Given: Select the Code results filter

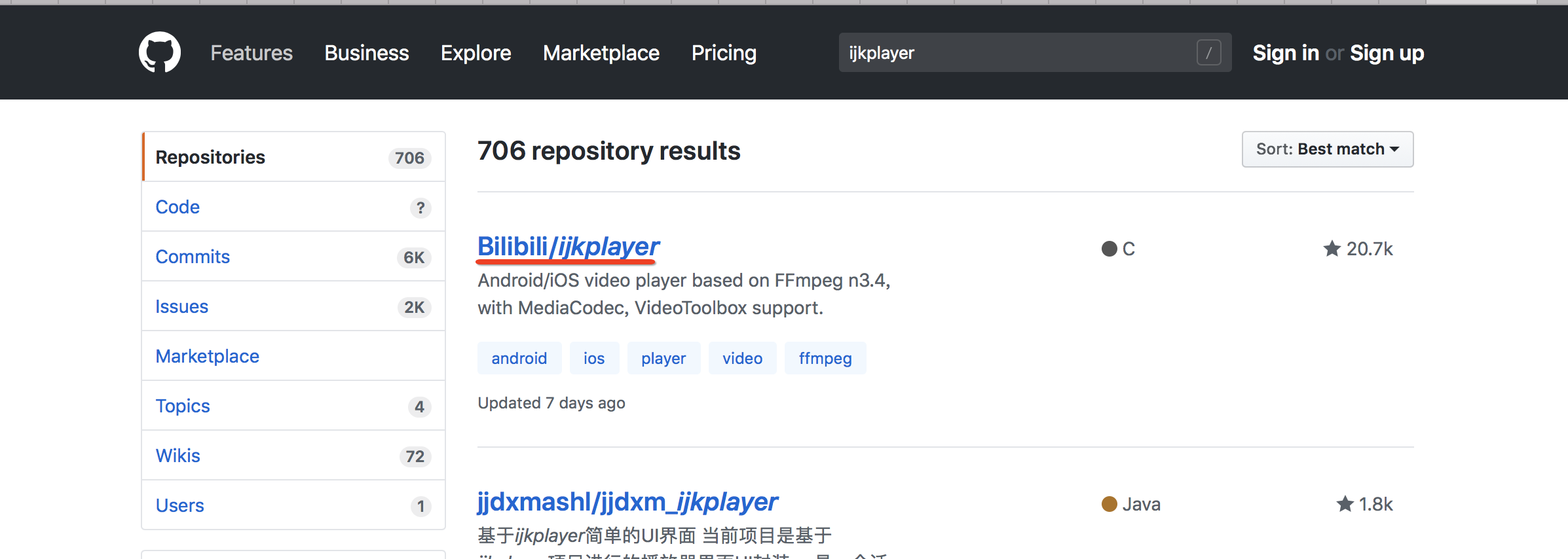Looking at the screenshot, I should [x=177, y=207].
